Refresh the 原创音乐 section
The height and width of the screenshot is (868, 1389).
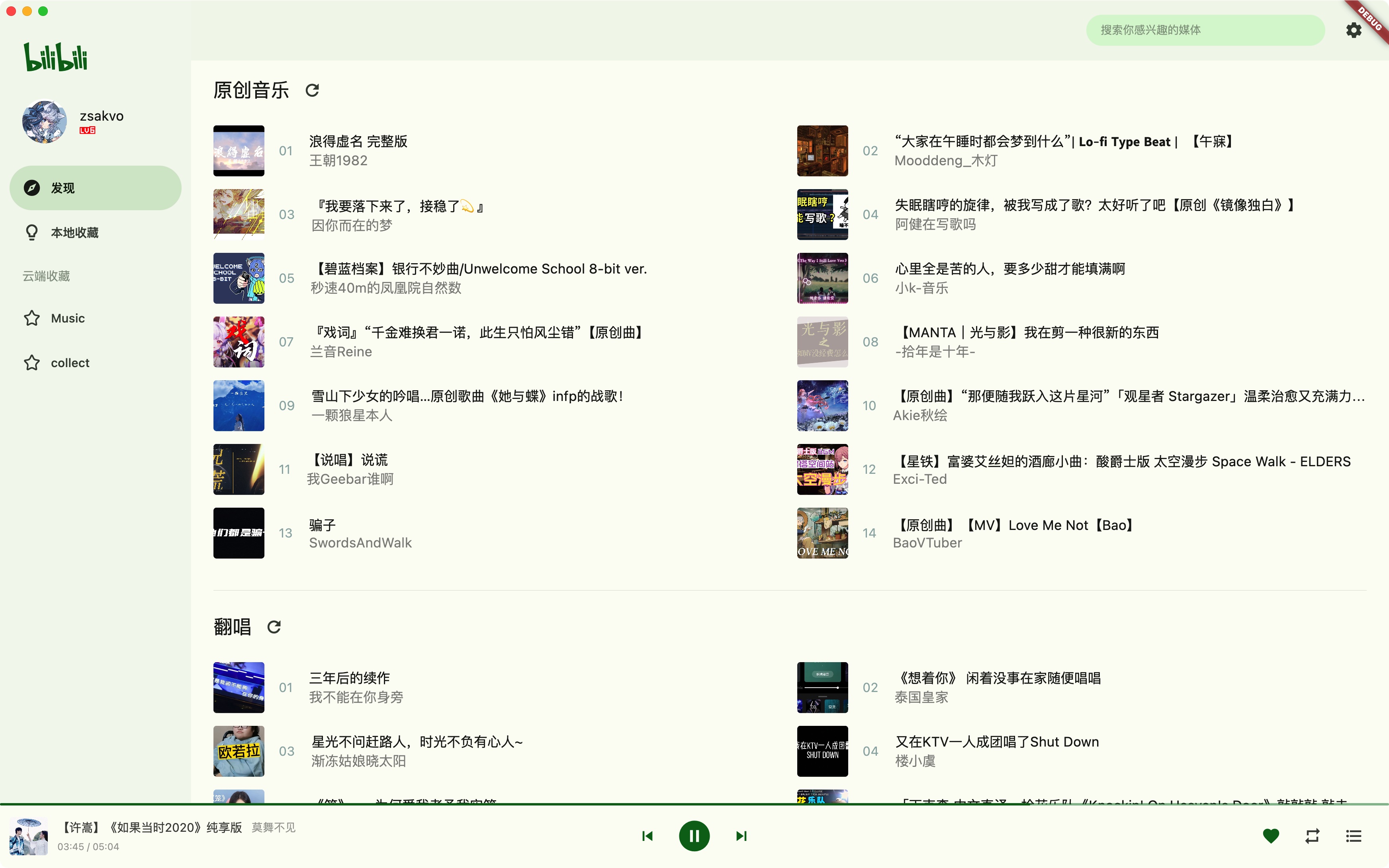point(312,90)
